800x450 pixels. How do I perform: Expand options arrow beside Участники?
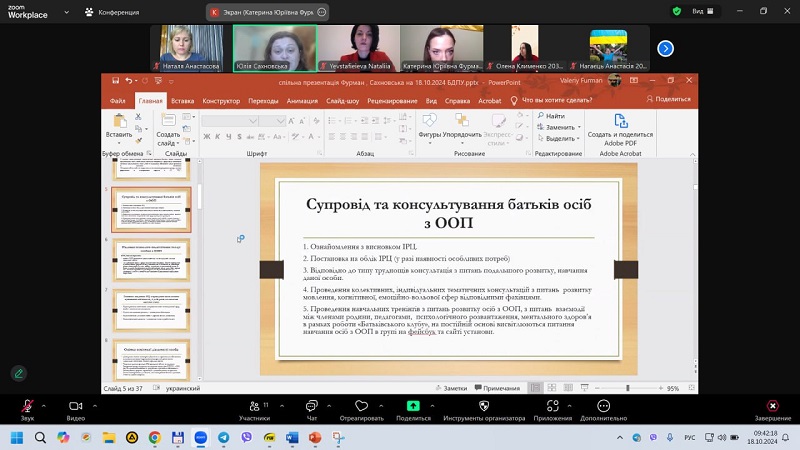[x=282, y=406]
